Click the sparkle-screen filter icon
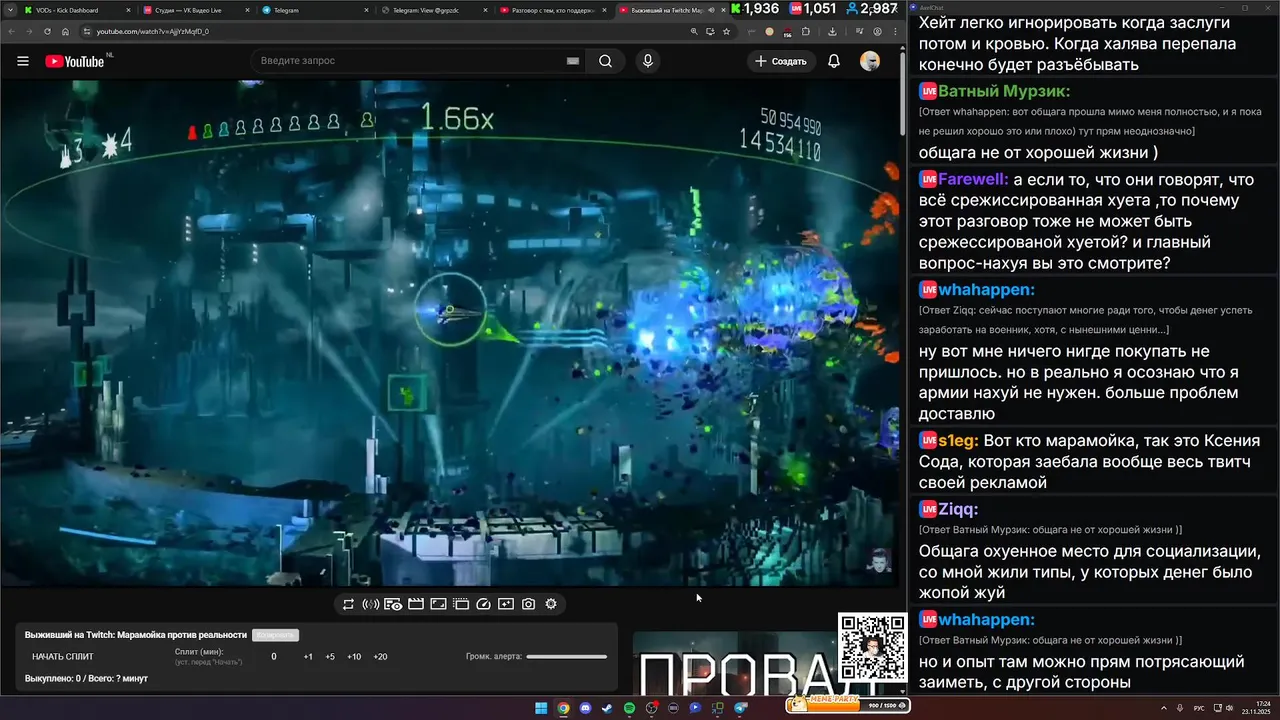This screenshot has width=1280, height=720. [x=506, y=604]
